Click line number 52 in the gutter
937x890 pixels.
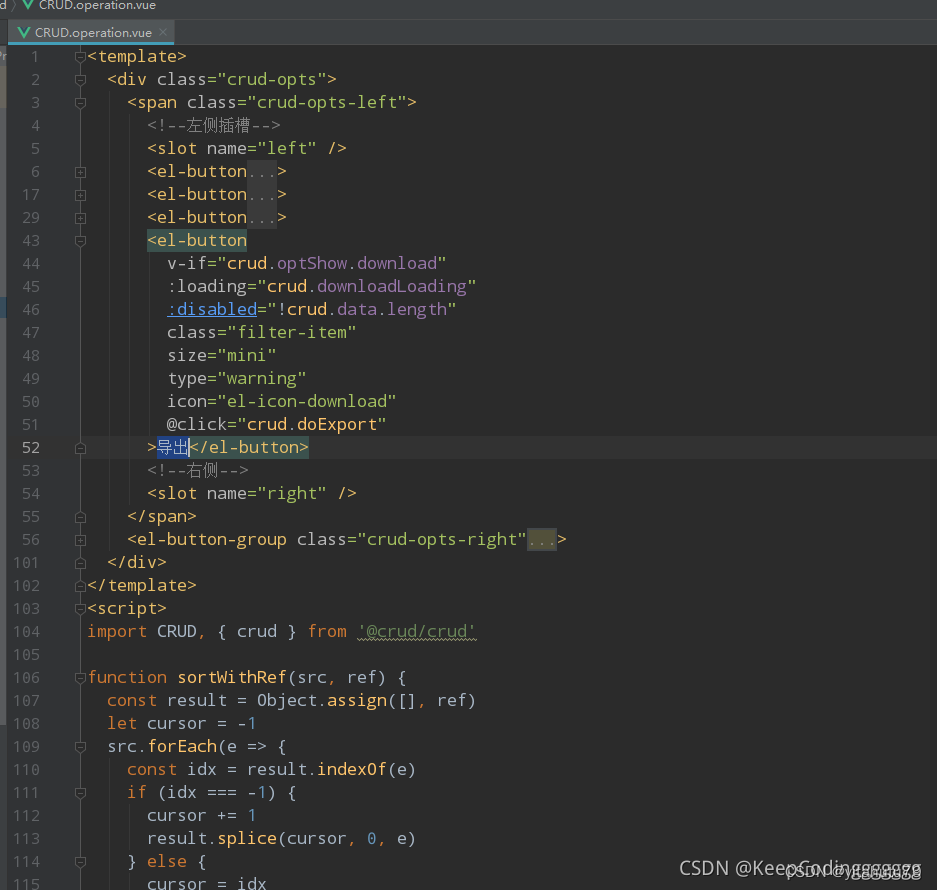tap(31, 448)
